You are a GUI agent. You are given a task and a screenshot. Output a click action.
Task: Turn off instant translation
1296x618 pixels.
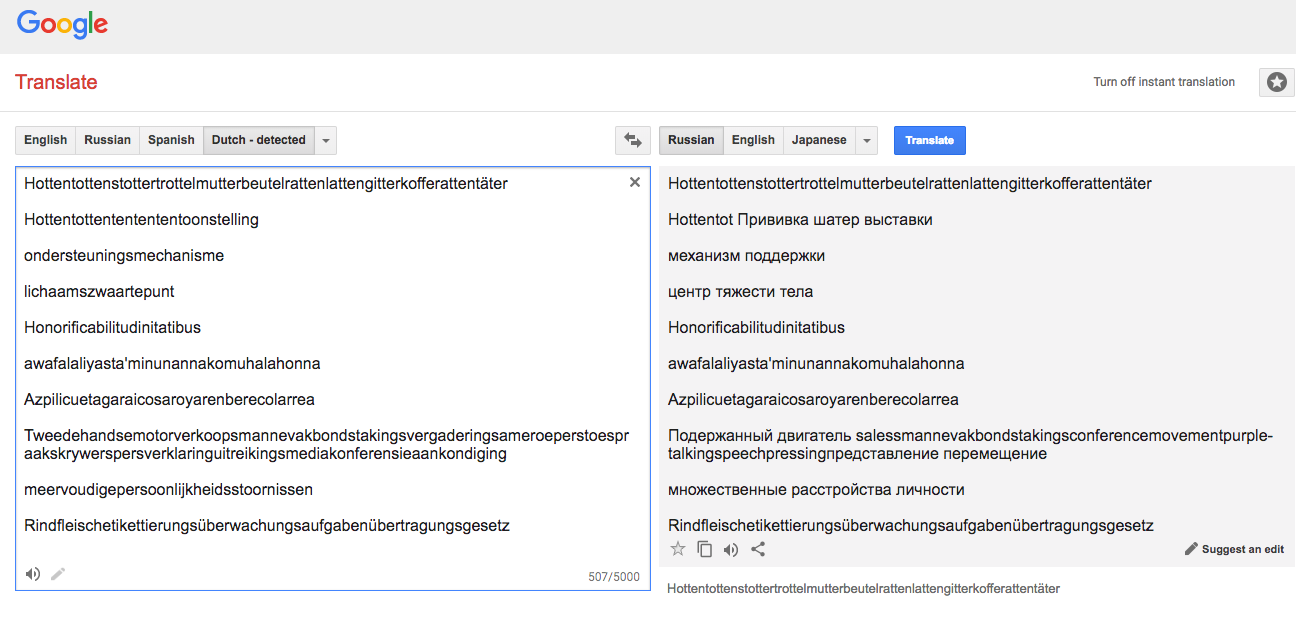1163,82
